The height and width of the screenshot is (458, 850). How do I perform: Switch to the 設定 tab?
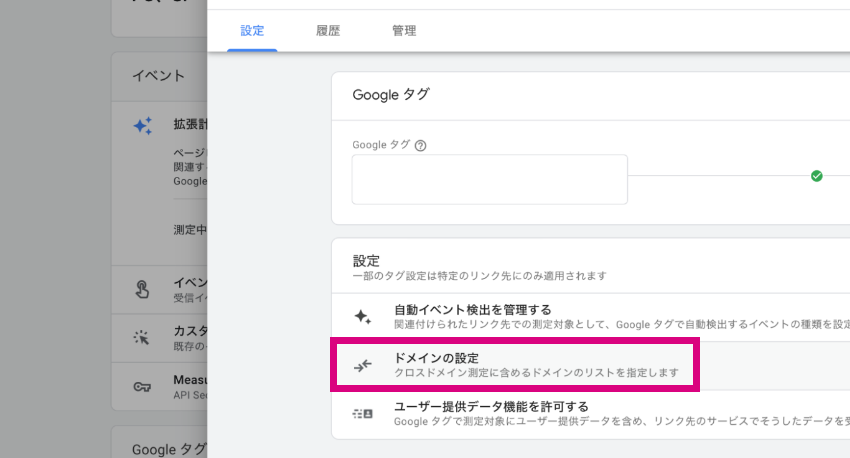[252, 31]
